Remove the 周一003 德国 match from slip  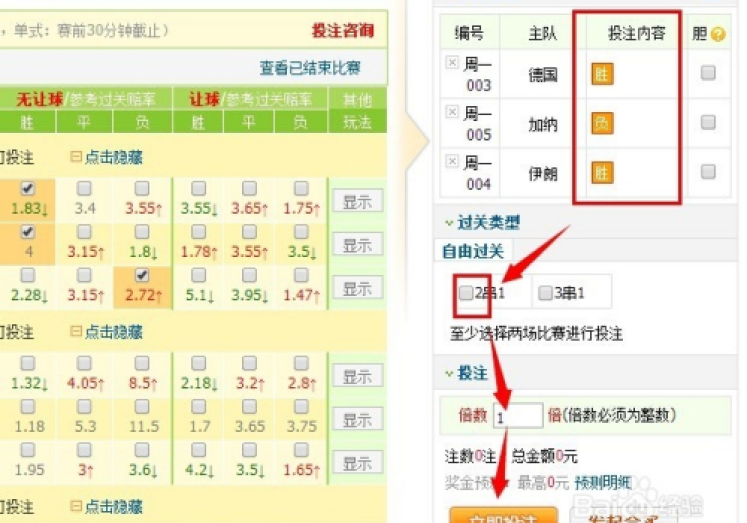point(452,62)
